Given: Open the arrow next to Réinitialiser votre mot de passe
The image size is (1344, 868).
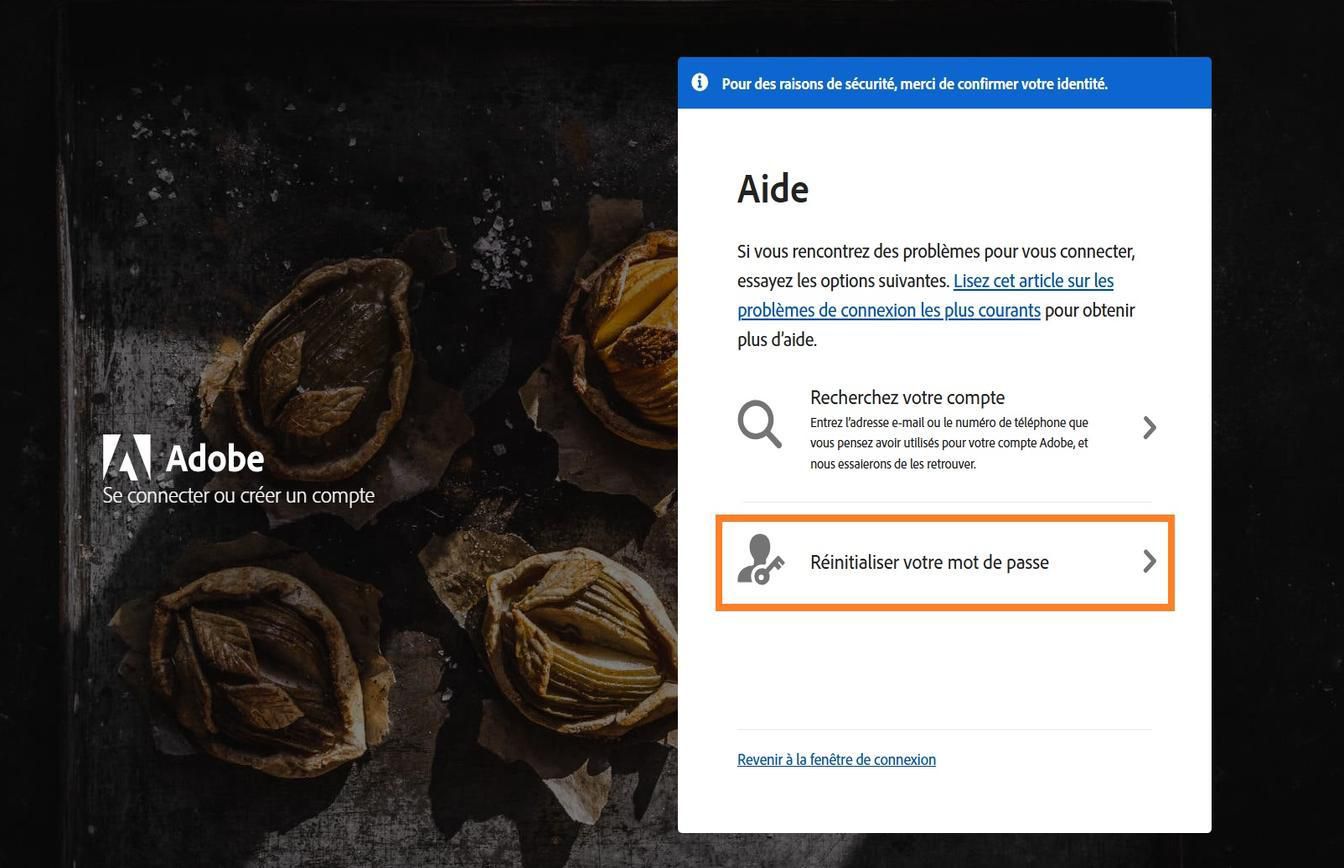Looking at the screenshot, I should [x=1149, y=562].
